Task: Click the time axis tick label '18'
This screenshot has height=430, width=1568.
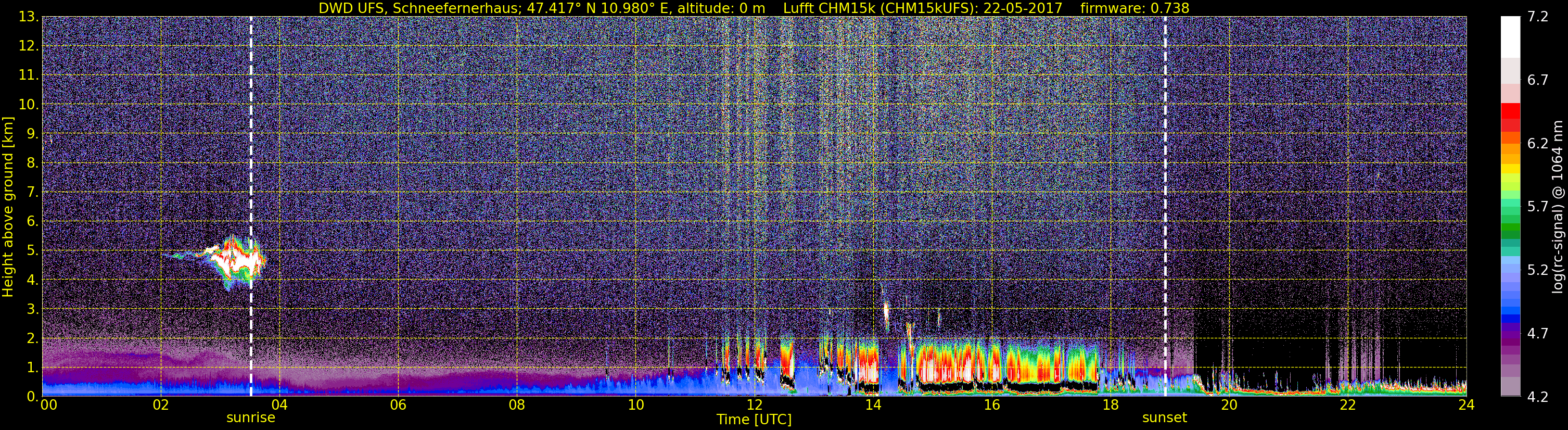Action: [1110, 405]
